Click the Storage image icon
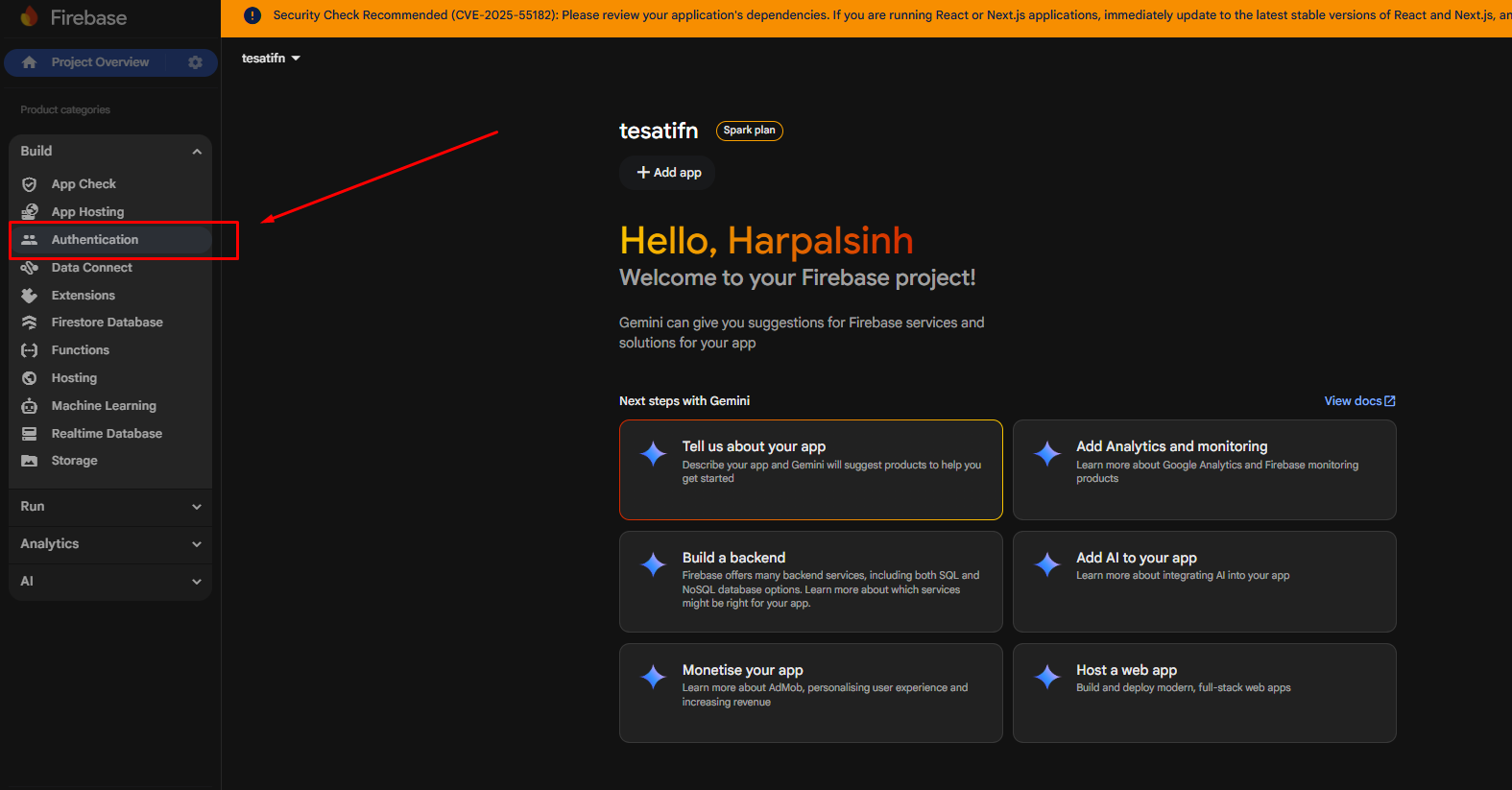 click(30, 461)
